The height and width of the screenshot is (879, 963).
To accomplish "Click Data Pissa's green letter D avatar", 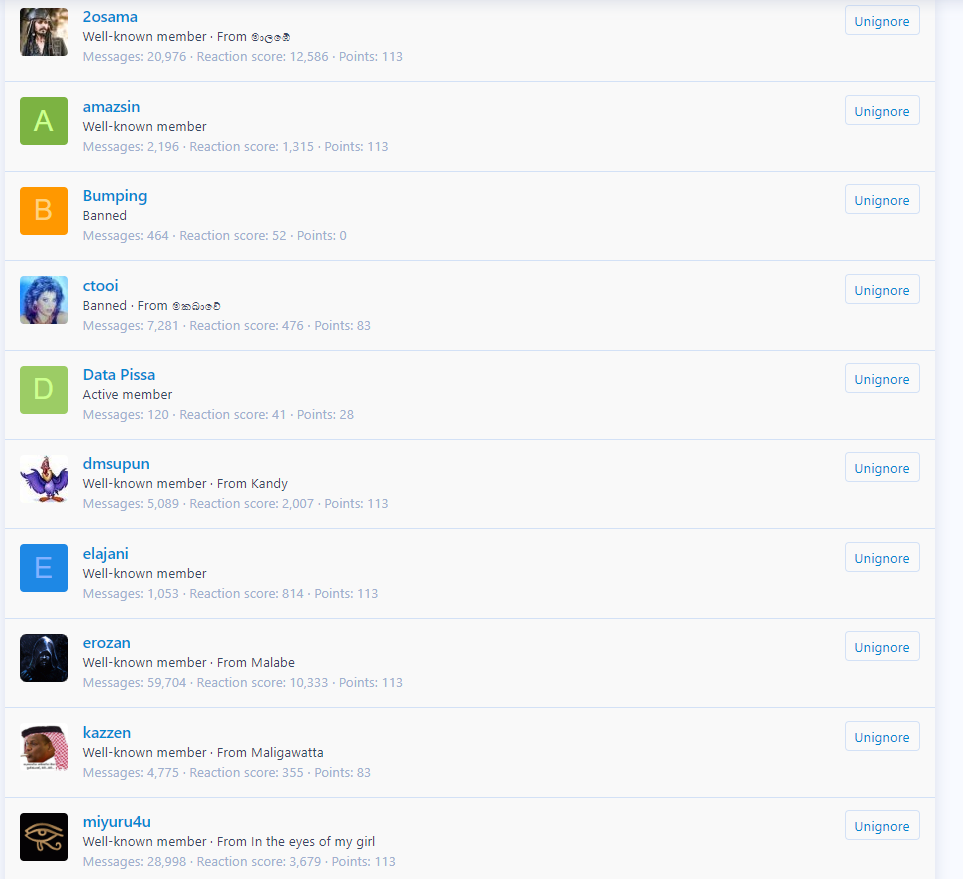I will (x=44, y=389).
